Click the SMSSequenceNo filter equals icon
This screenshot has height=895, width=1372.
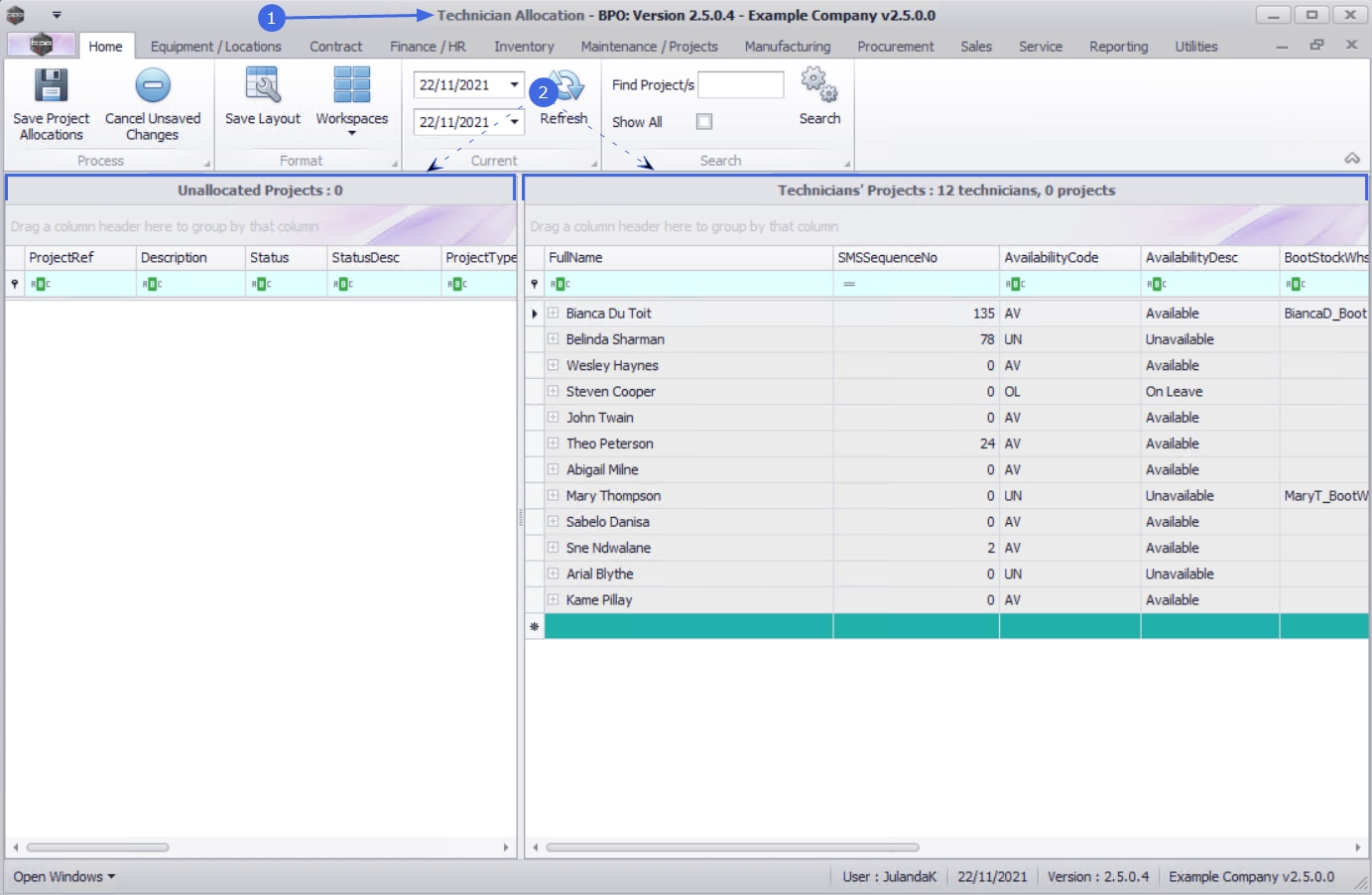849,284
